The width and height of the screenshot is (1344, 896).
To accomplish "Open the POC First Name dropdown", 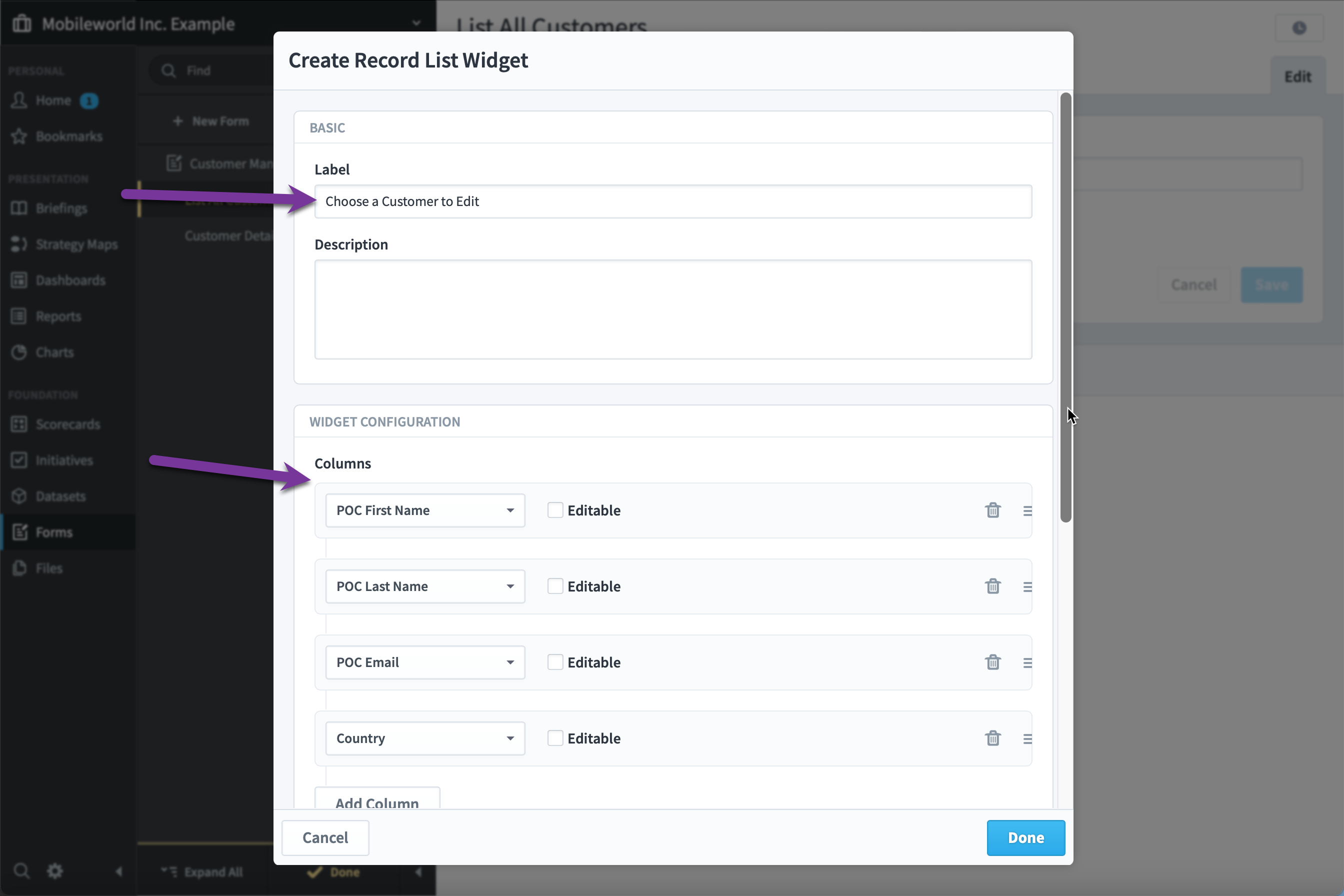I will (425, 510).
